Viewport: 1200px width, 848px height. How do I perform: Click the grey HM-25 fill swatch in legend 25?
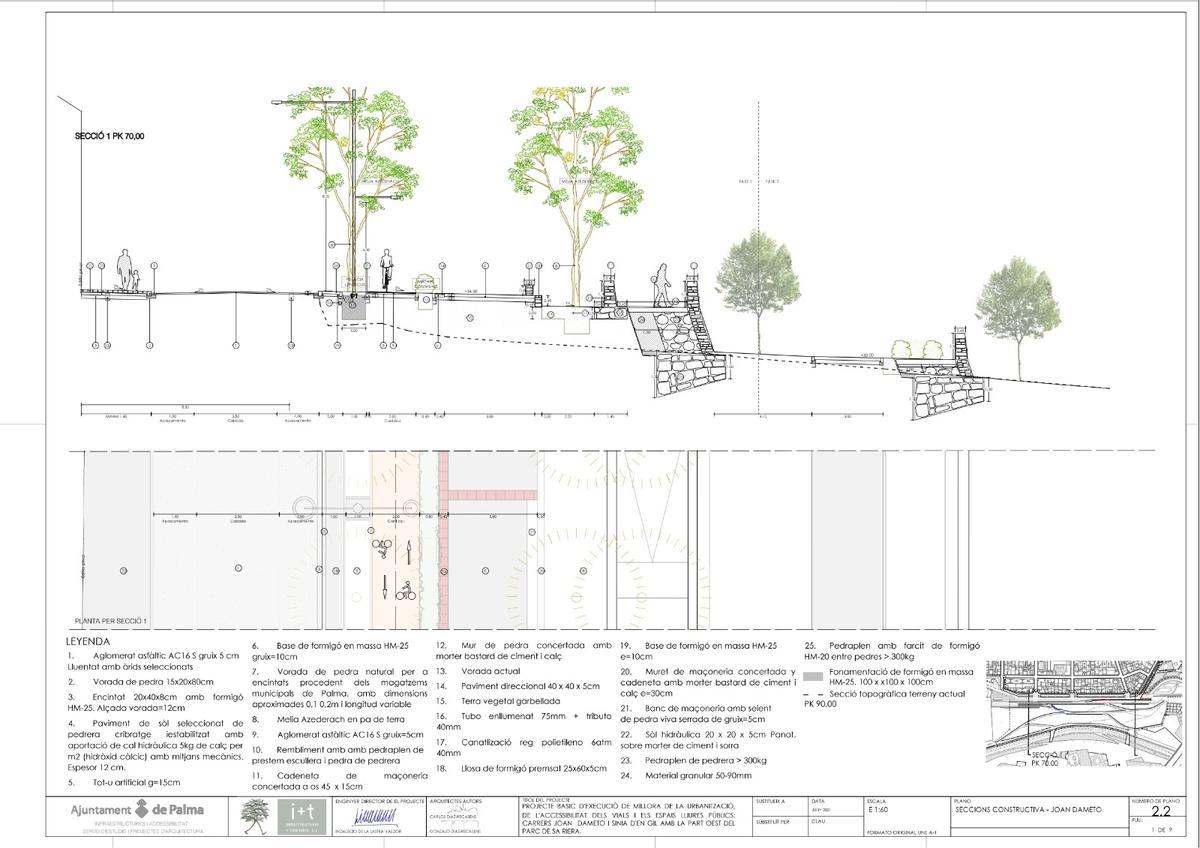click(814, 677)
